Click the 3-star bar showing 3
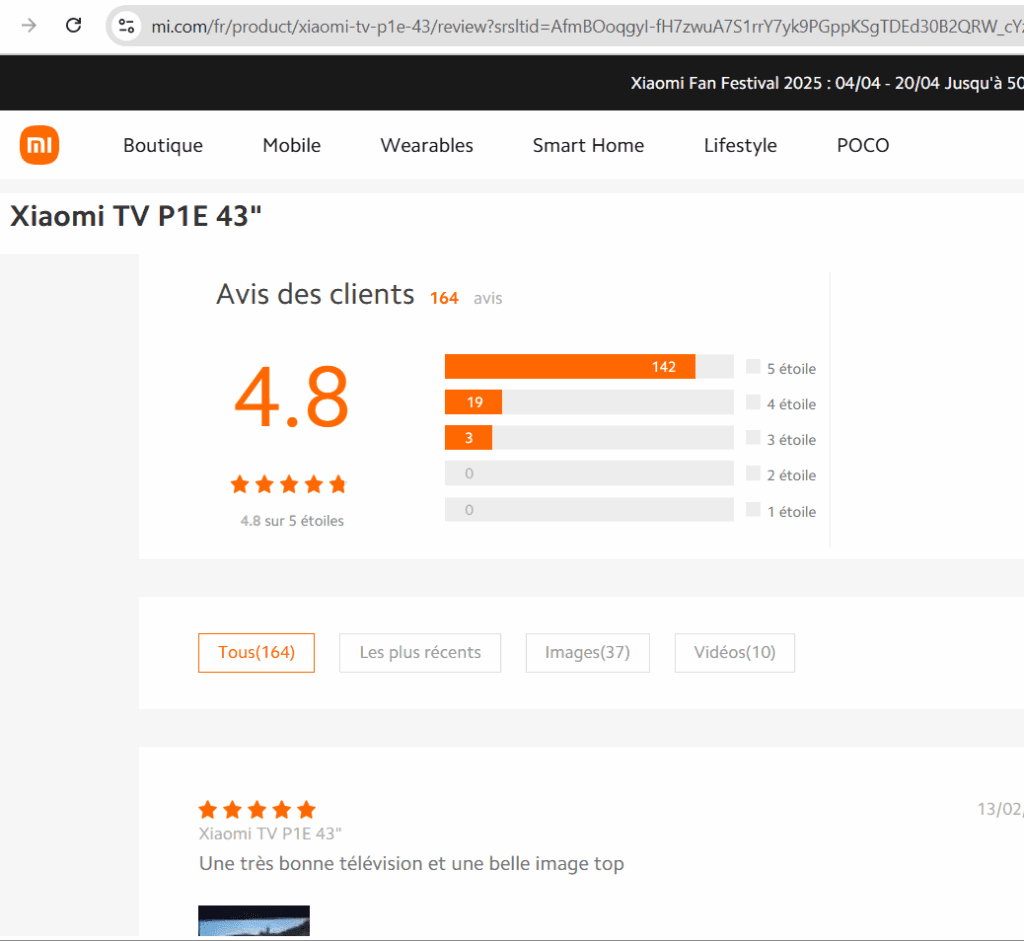Viewport: 1024px width, 941px height. (x=589, y=438)
